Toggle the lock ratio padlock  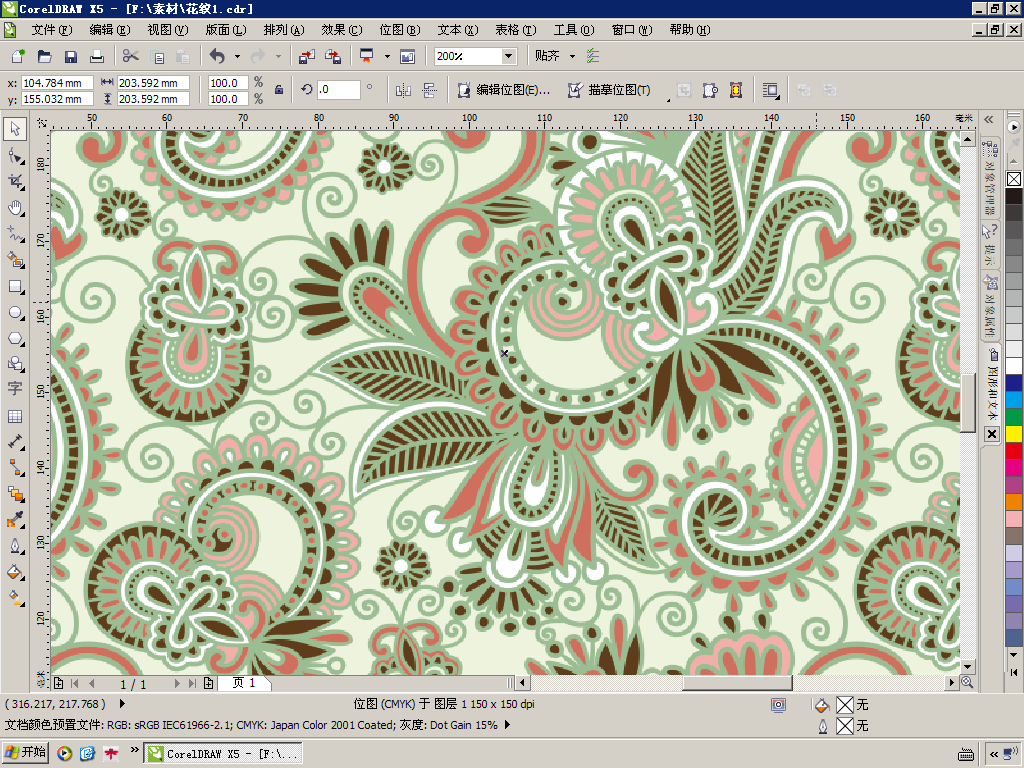pyautogui.click(x=279, y=90)
